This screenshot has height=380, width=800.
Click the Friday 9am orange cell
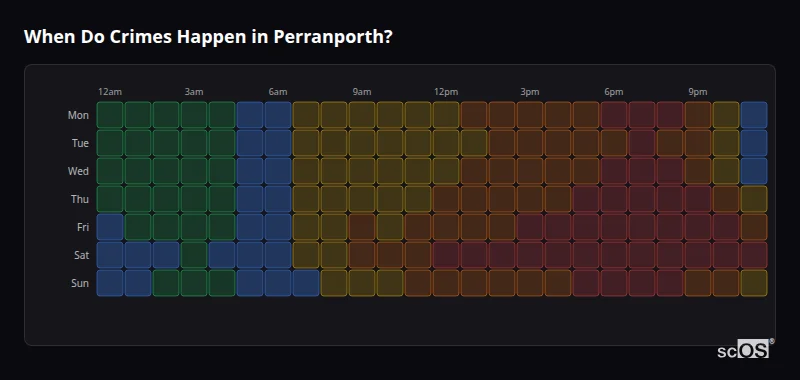tap(362, 227)
